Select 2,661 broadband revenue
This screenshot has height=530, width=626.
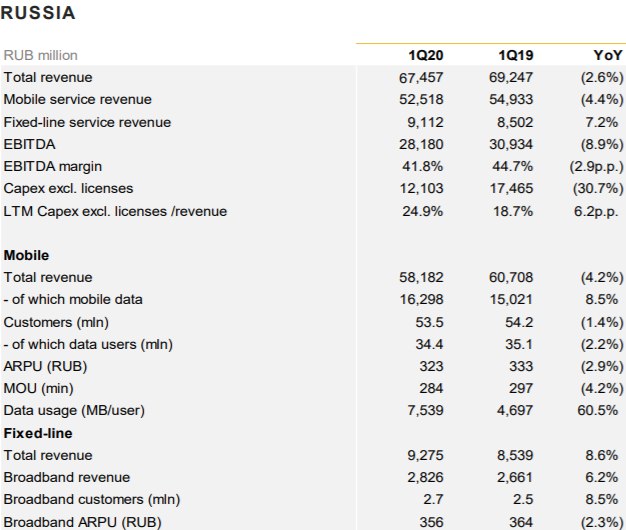click(515, 477)
